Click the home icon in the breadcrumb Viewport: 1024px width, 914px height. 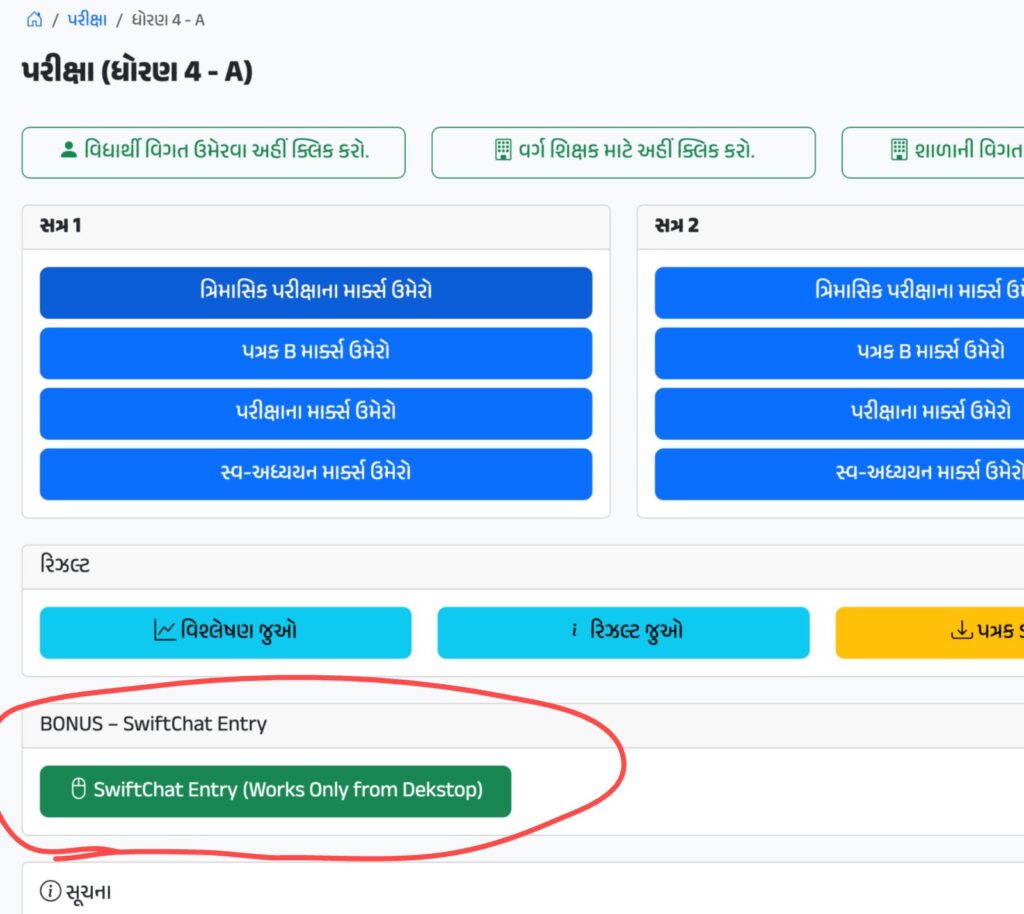tap(34, 20)
